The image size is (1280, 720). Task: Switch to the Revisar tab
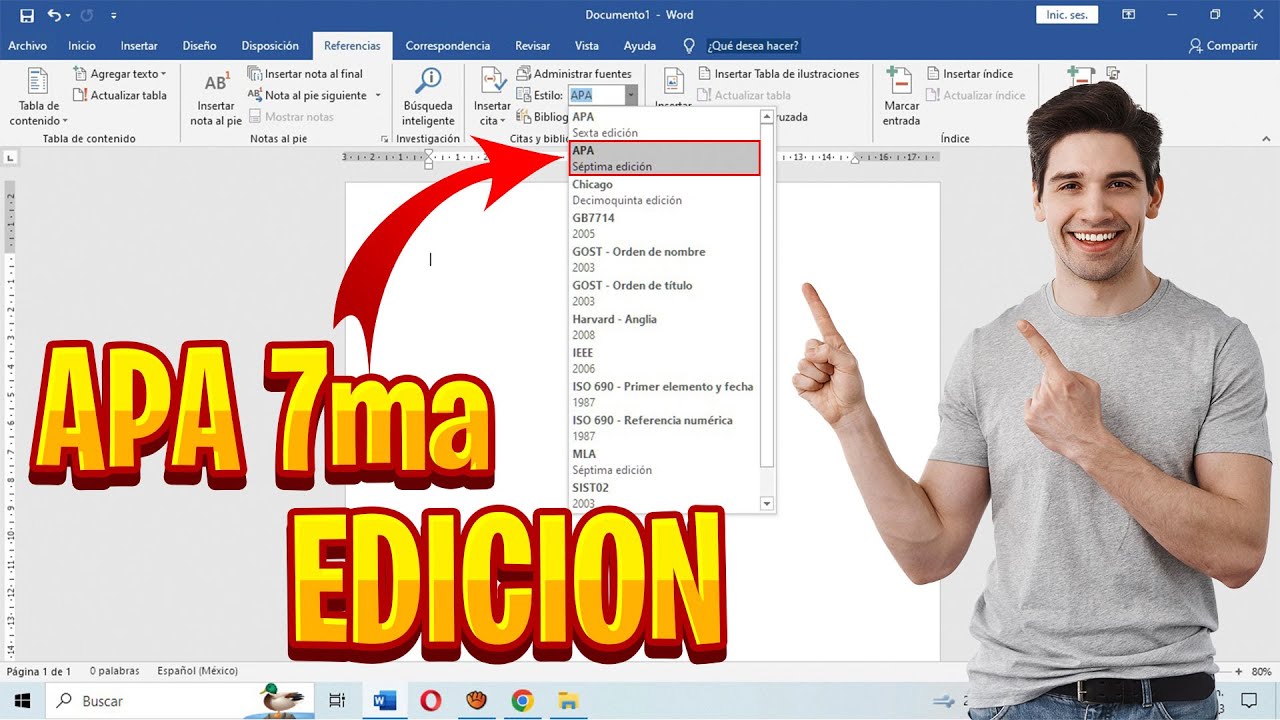click(x=533, y=46)
